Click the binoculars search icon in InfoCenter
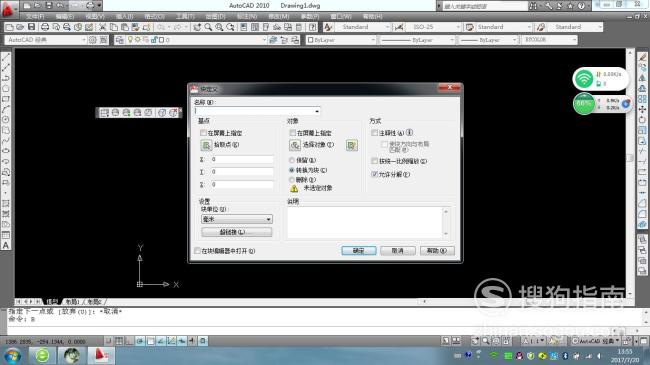 pyautogui.click(x=533, y=6)
